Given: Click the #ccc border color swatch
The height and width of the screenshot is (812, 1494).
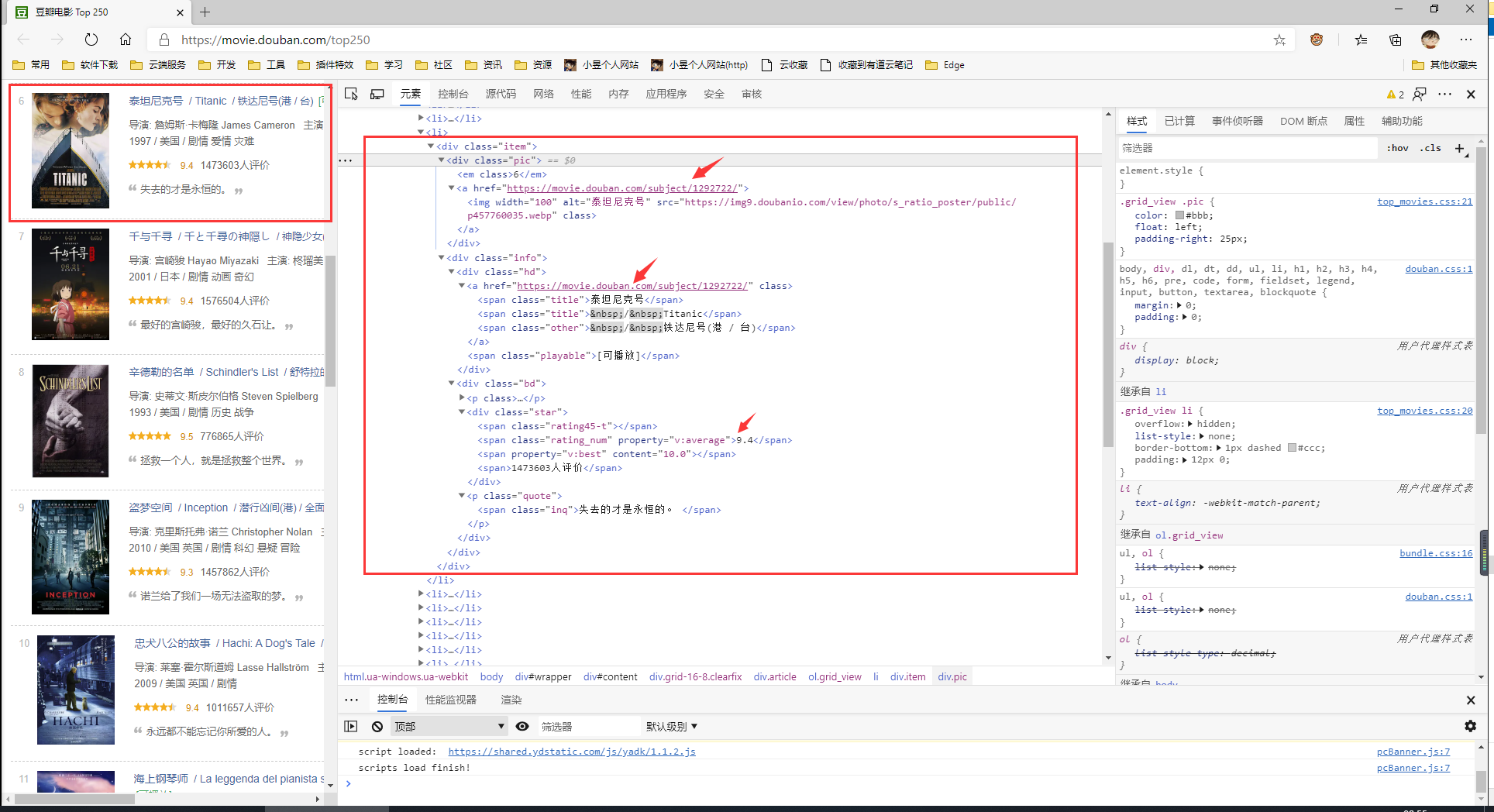Looking at the screenshot, I should pos(1292,448).
